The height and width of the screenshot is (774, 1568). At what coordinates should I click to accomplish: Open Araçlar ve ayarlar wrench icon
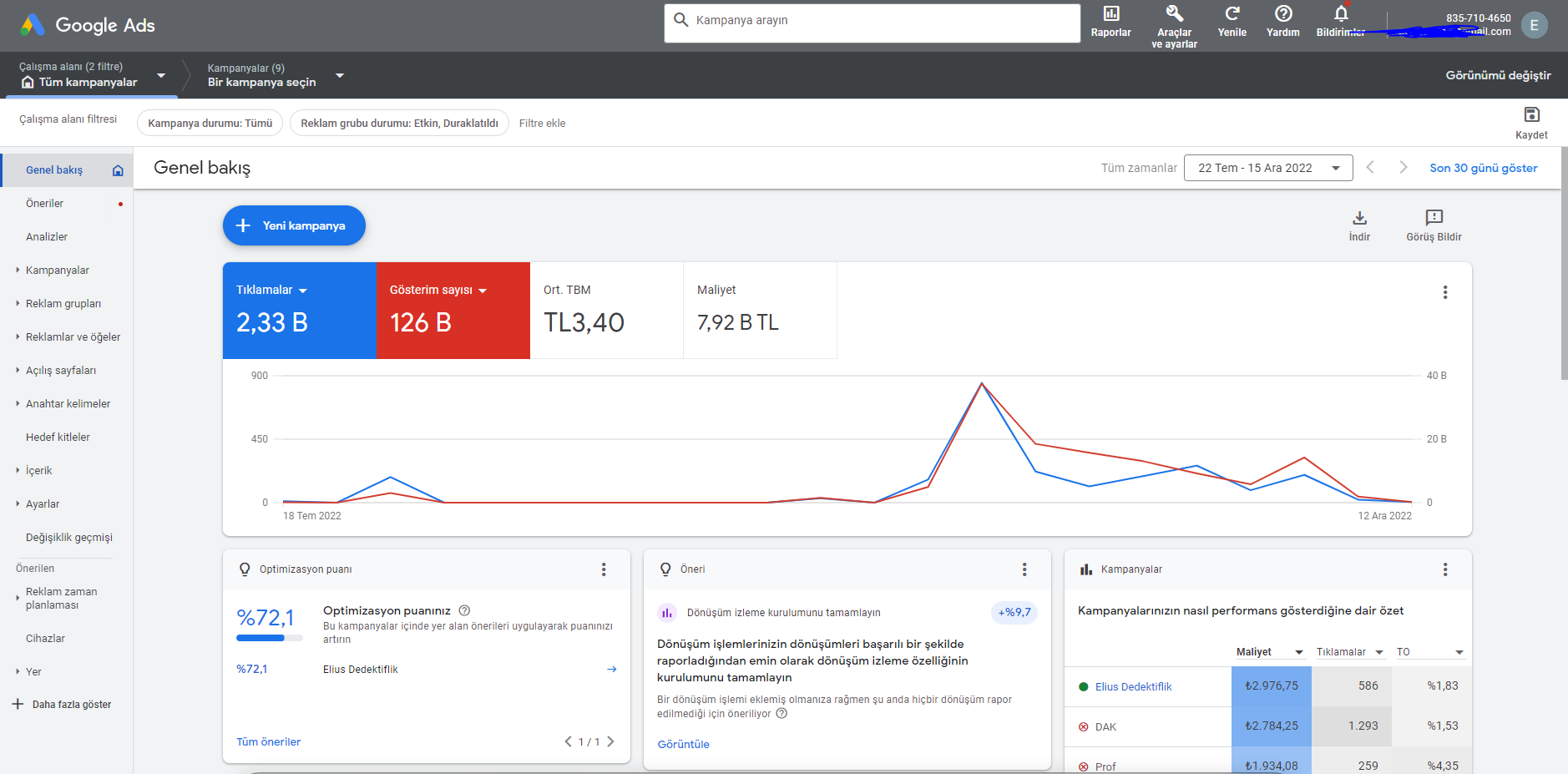click(x=1174, y=14)
